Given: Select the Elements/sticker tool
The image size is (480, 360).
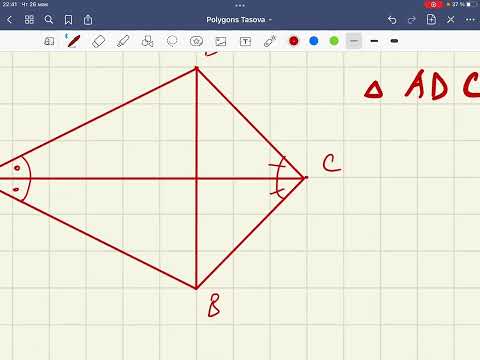Looking at the screenshot, I should coord(196,41).
